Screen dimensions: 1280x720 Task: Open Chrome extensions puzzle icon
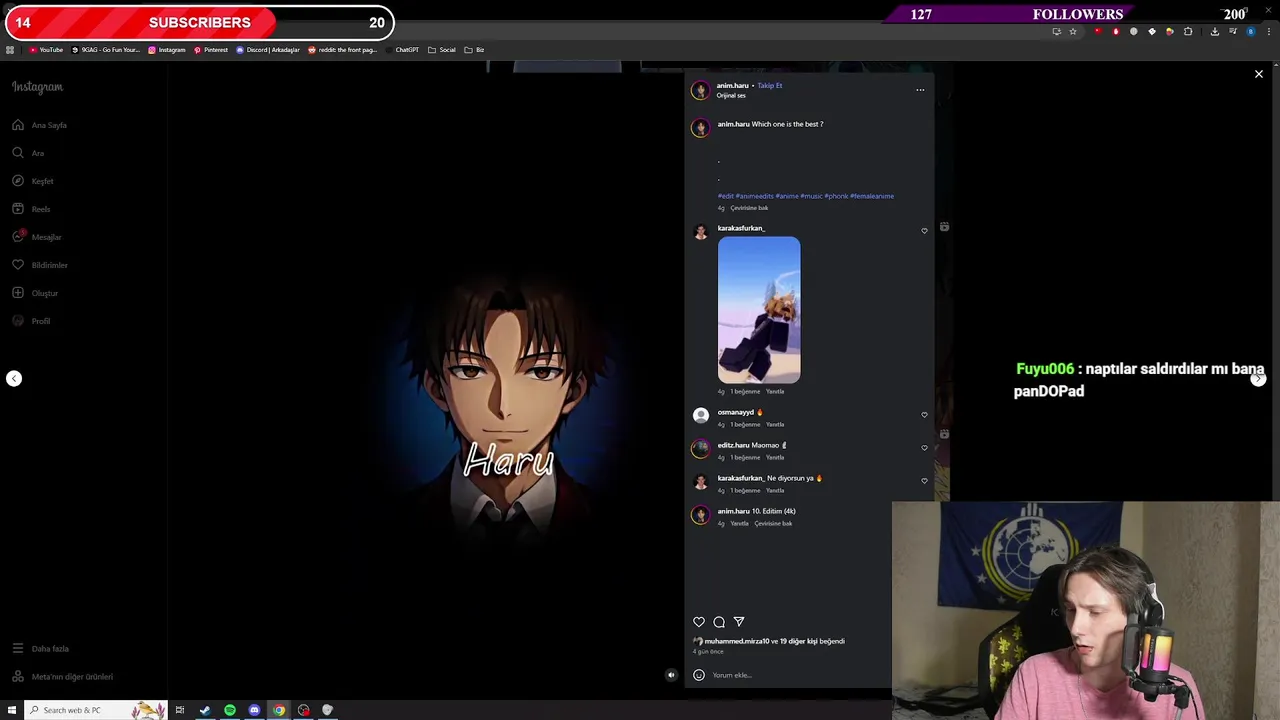1188,32
